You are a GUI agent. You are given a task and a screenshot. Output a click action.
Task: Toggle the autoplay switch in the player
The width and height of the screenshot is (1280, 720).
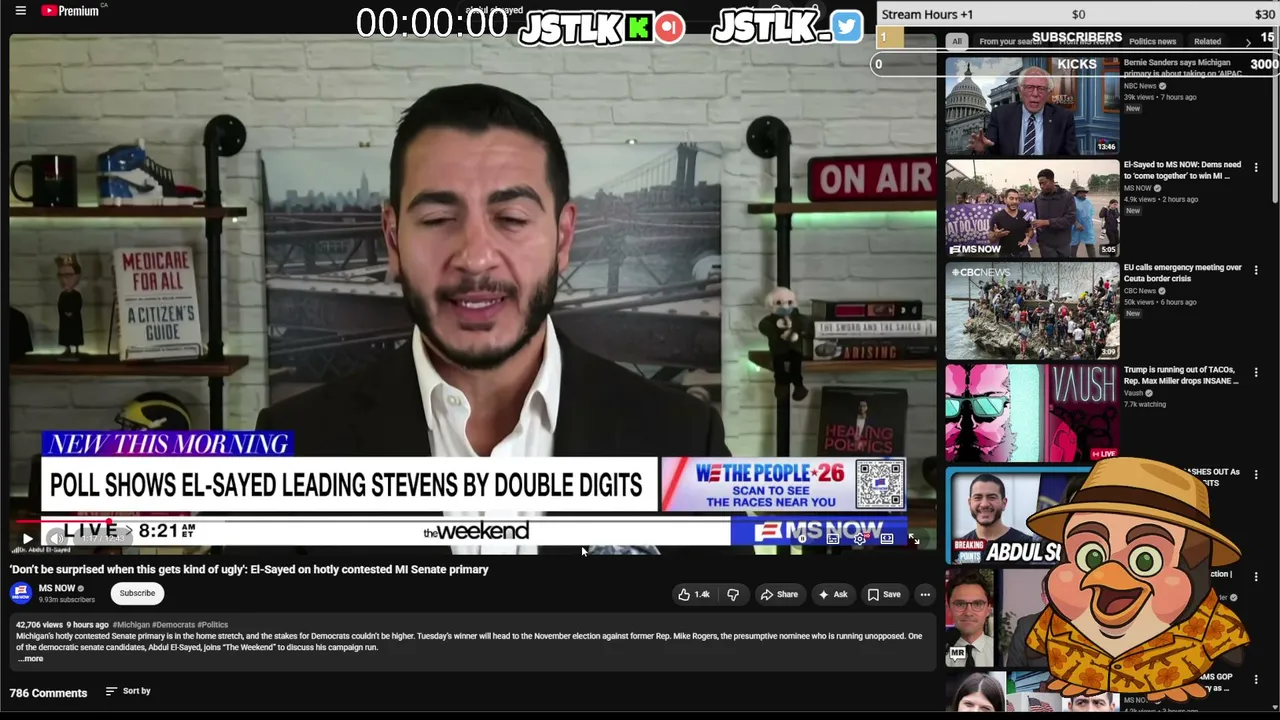[802, 539]
